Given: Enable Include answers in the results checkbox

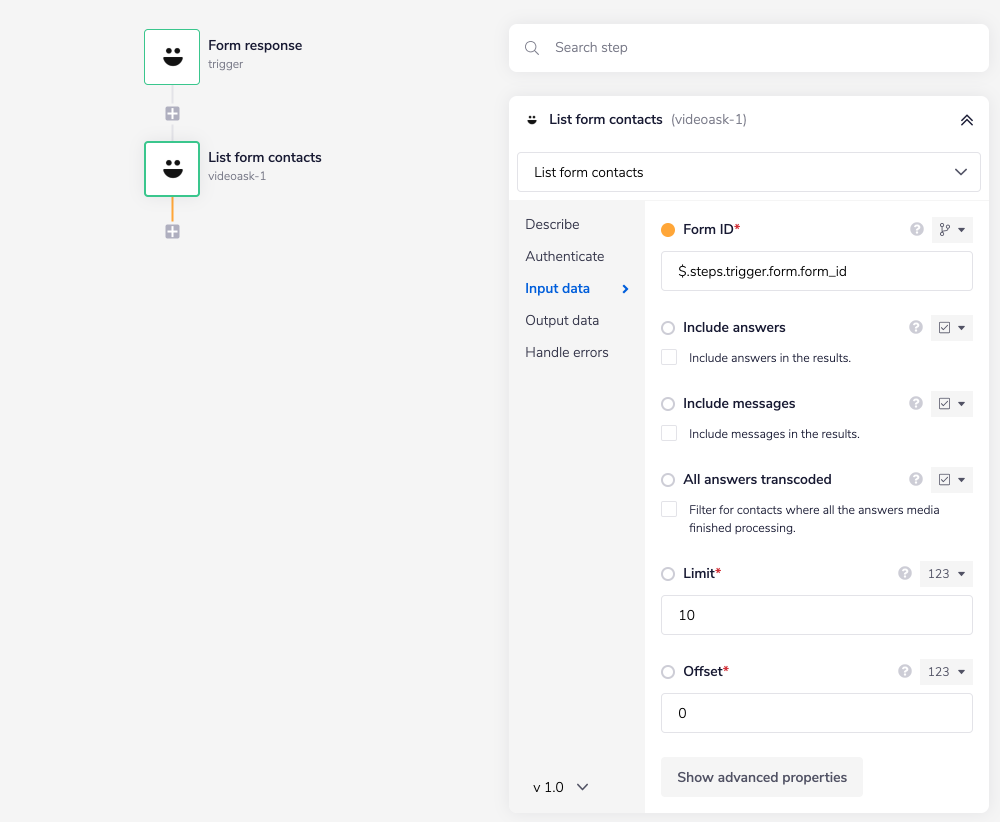Looking at the screenshot, I should tap(669, 358).
